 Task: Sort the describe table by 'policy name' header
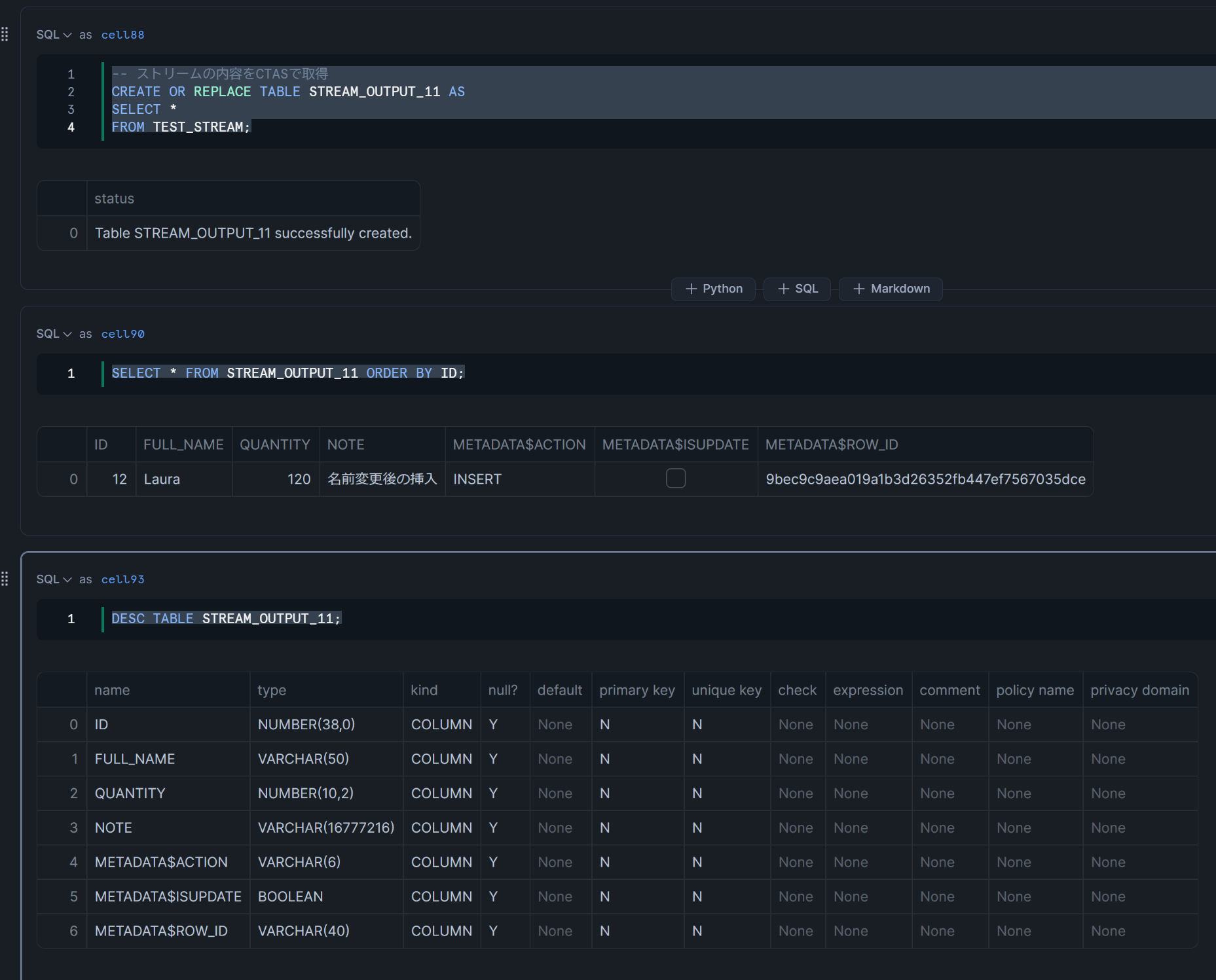point(1035,690)
